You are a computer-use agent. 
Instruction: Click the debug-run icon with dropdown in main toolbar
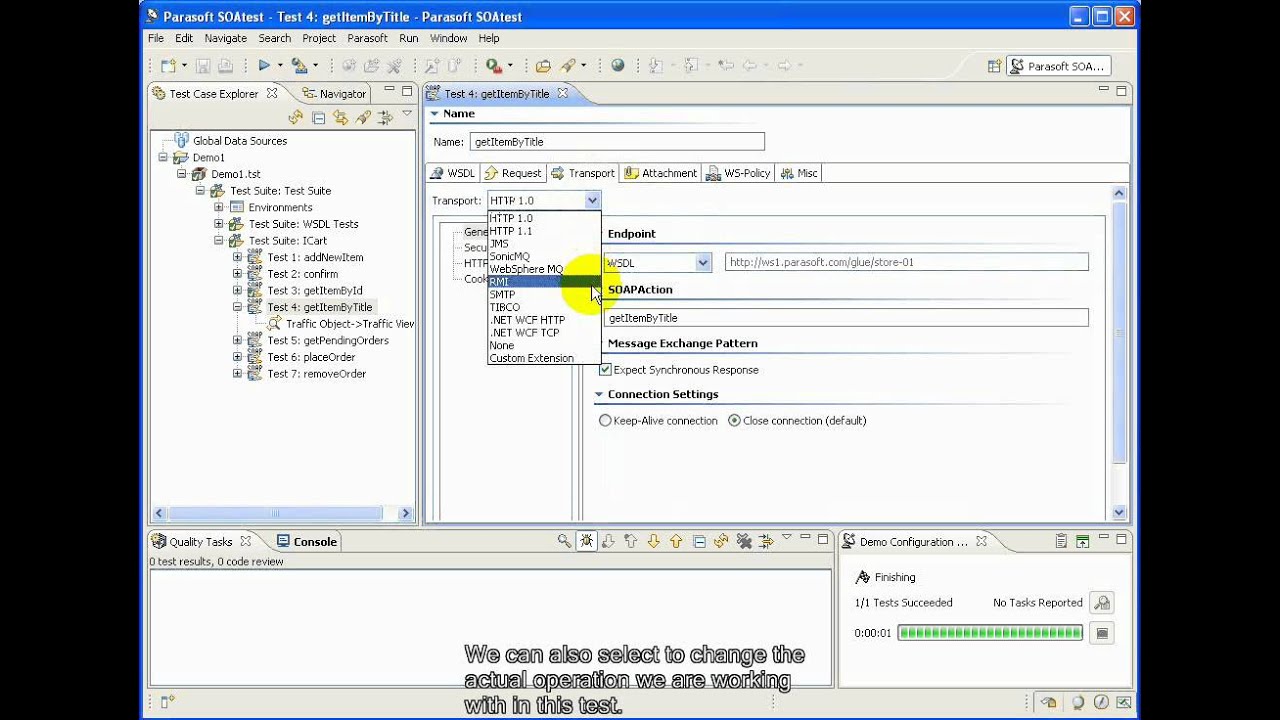coord(302,66)
